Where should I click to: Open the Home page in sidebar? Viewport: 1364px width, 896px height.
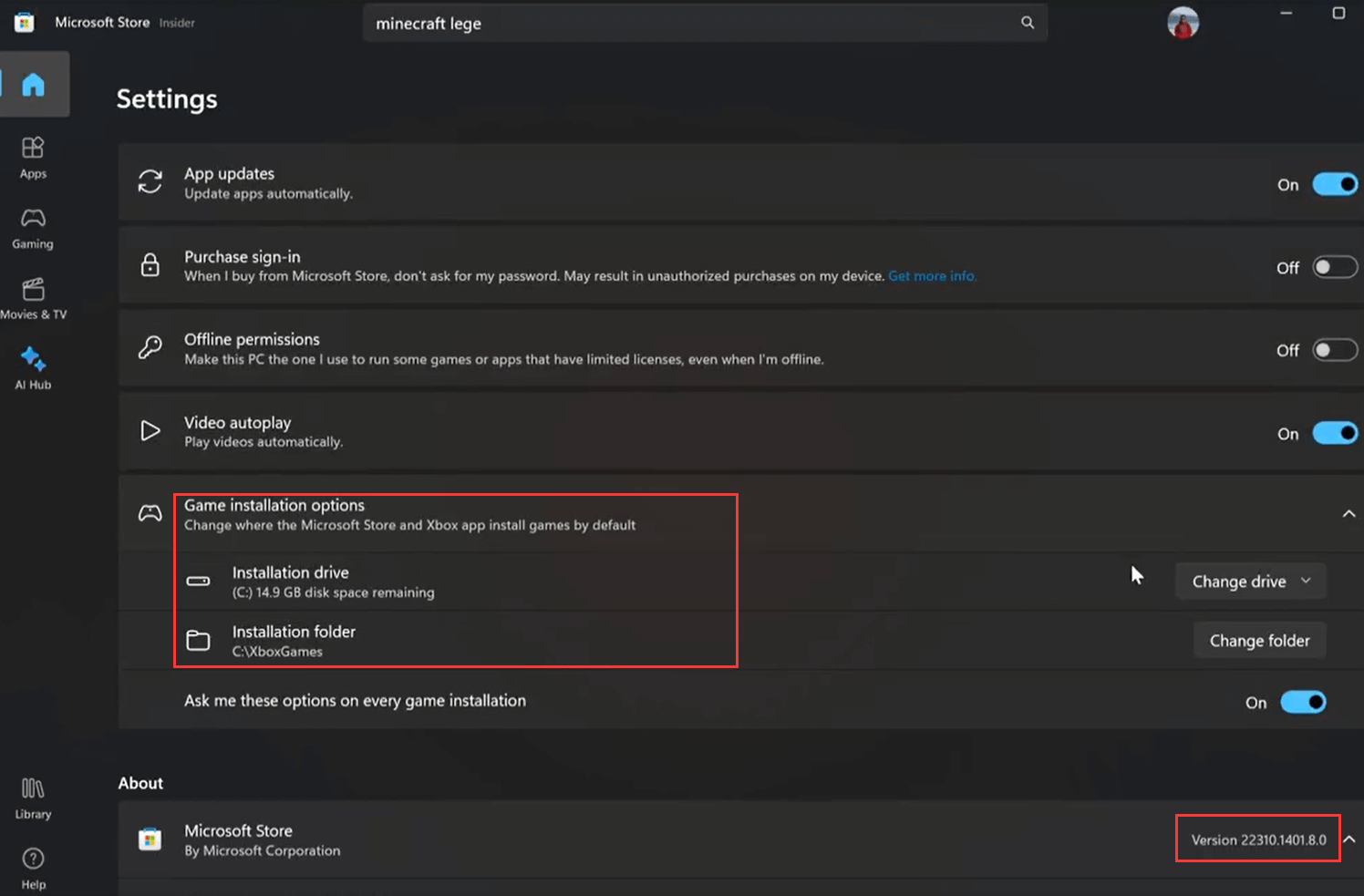click(34, 85)
